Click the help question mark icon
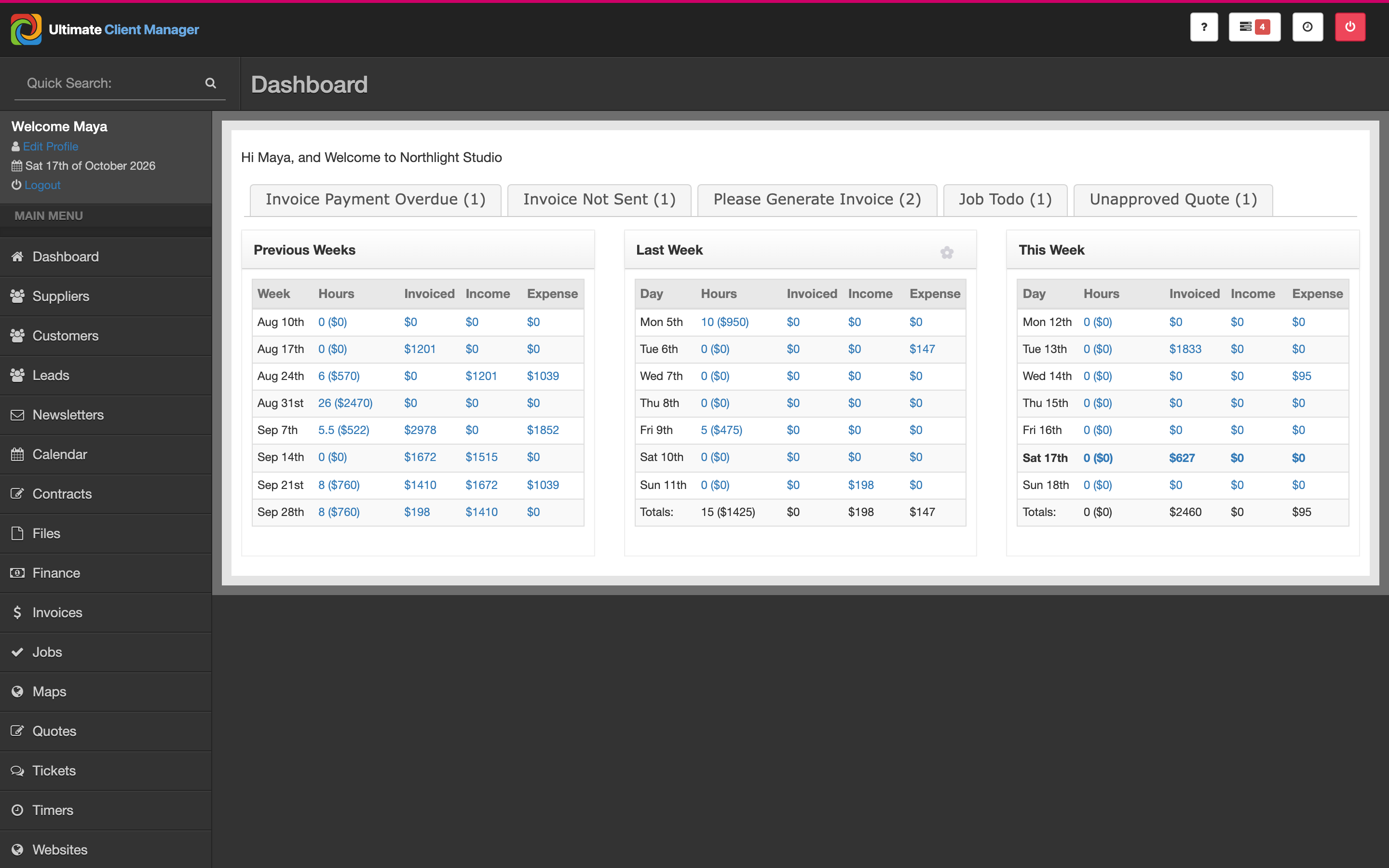 tap(1204, 27)
